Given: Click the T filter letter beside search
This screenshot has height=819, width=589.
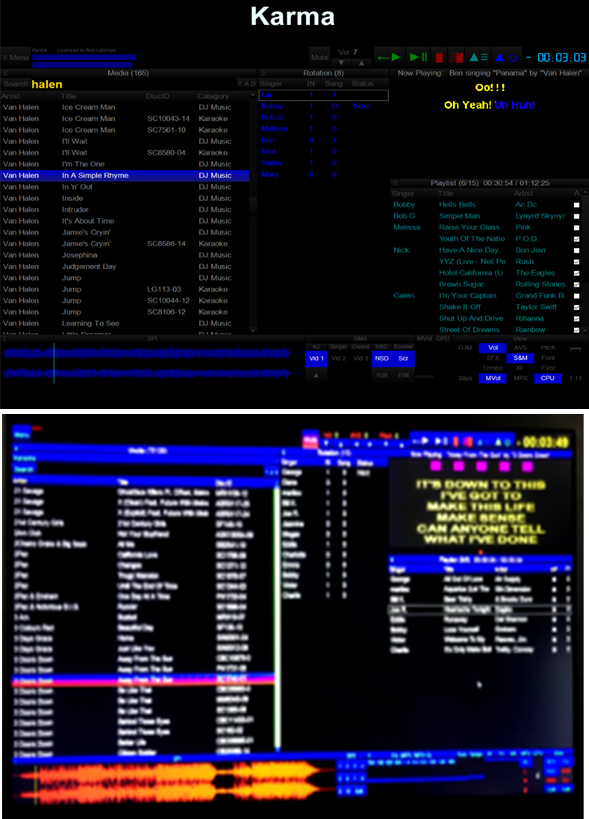Looking at the screenshot, I should point(240,84).
